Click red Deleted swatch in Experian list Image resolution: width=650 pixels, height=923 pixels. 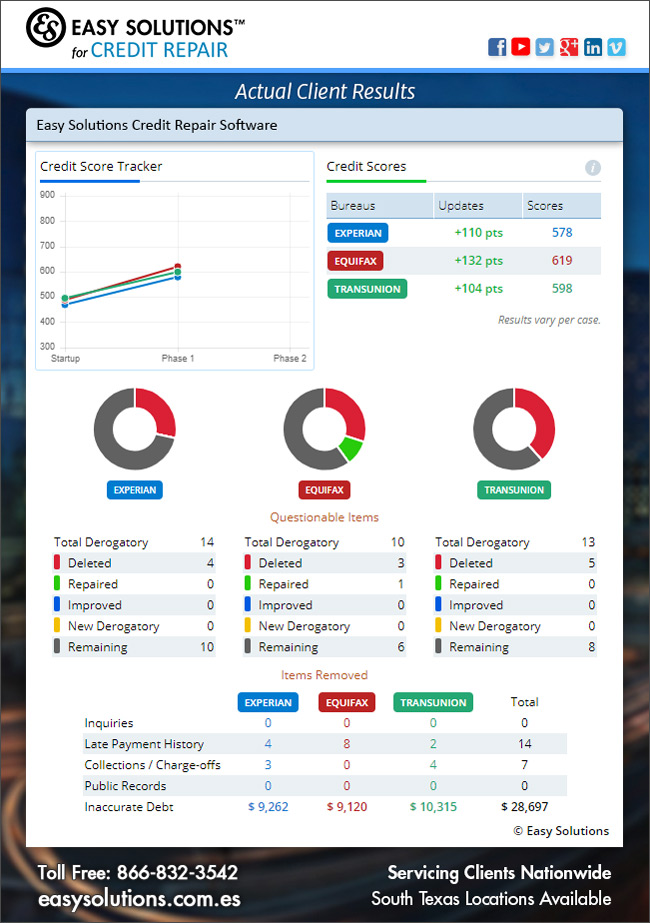click(57, 563)
